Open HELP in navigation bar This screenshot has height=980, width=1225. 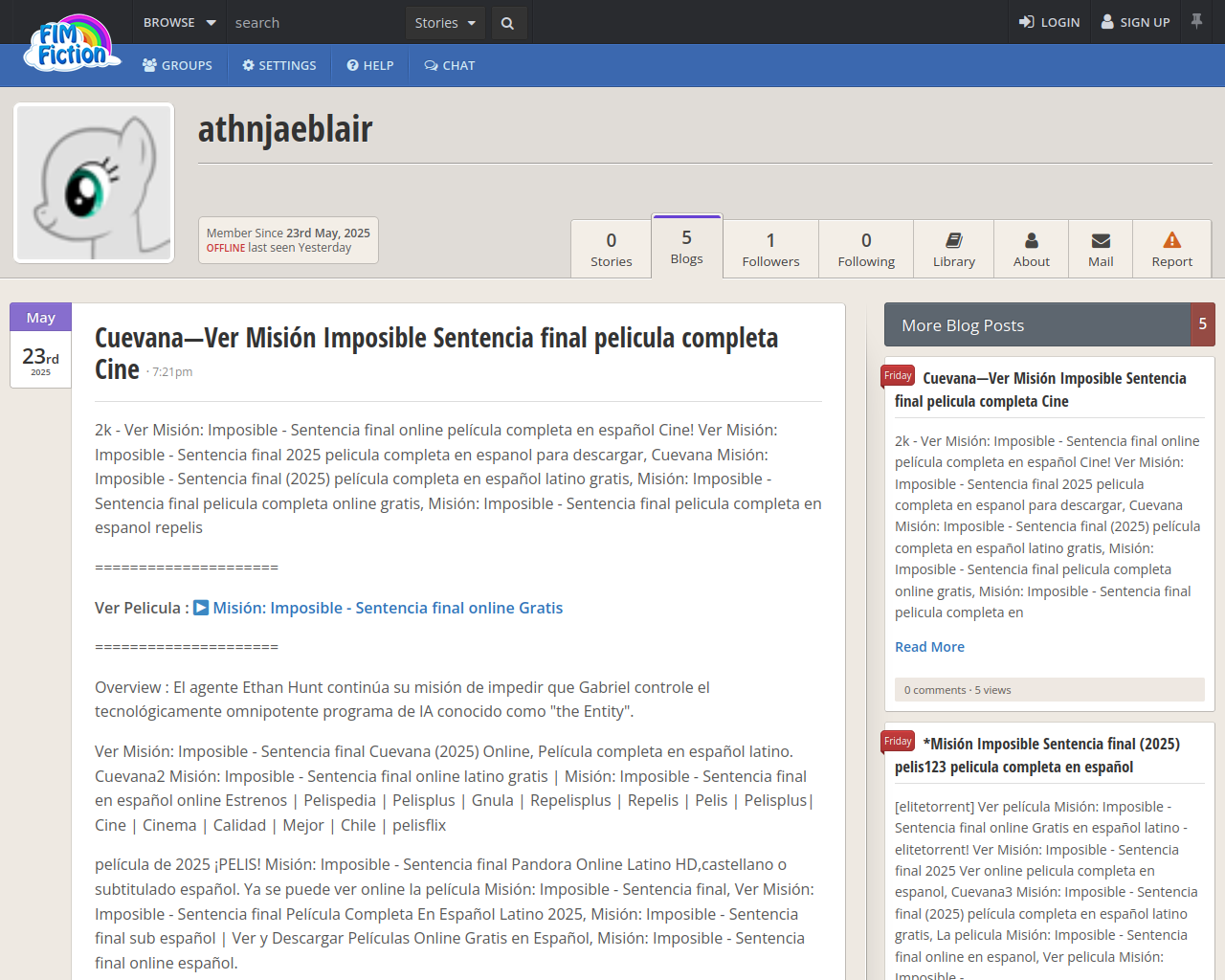point(370,65)
